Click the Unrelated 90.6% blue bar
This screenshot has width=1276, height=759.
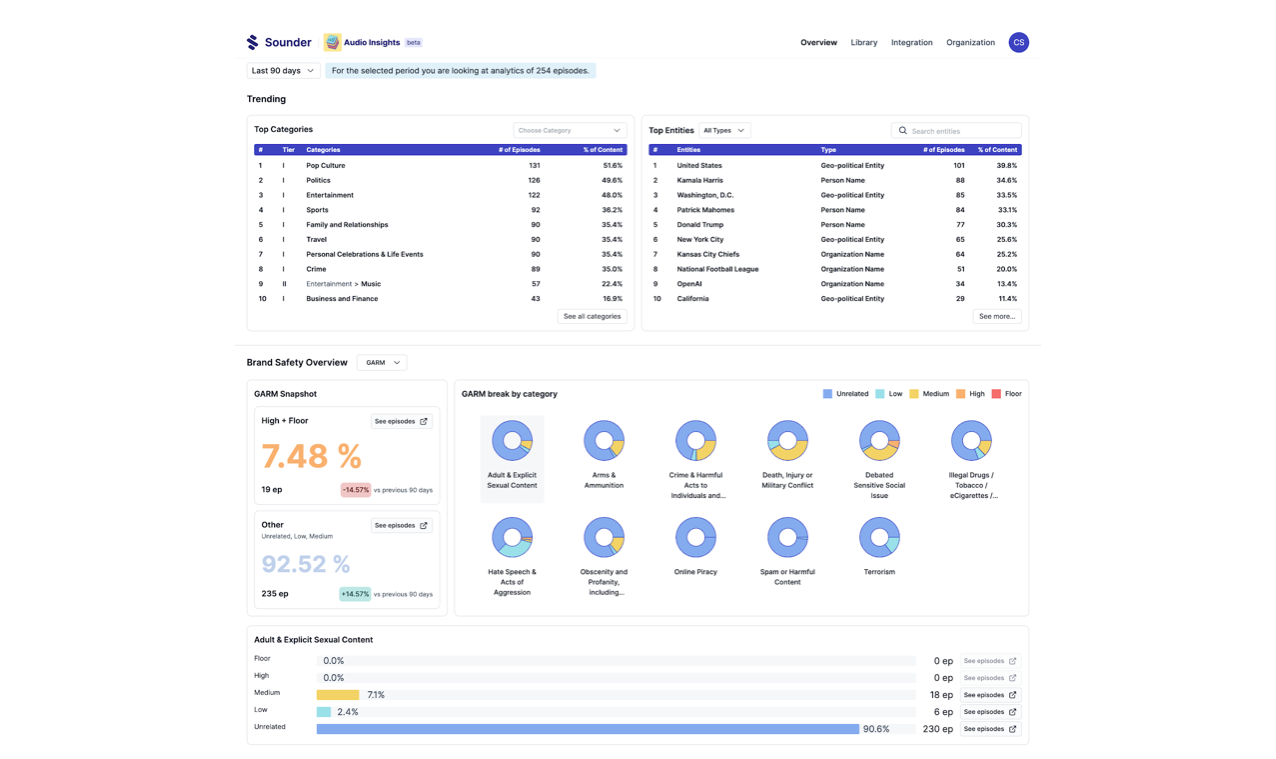(x=588, y=729)
